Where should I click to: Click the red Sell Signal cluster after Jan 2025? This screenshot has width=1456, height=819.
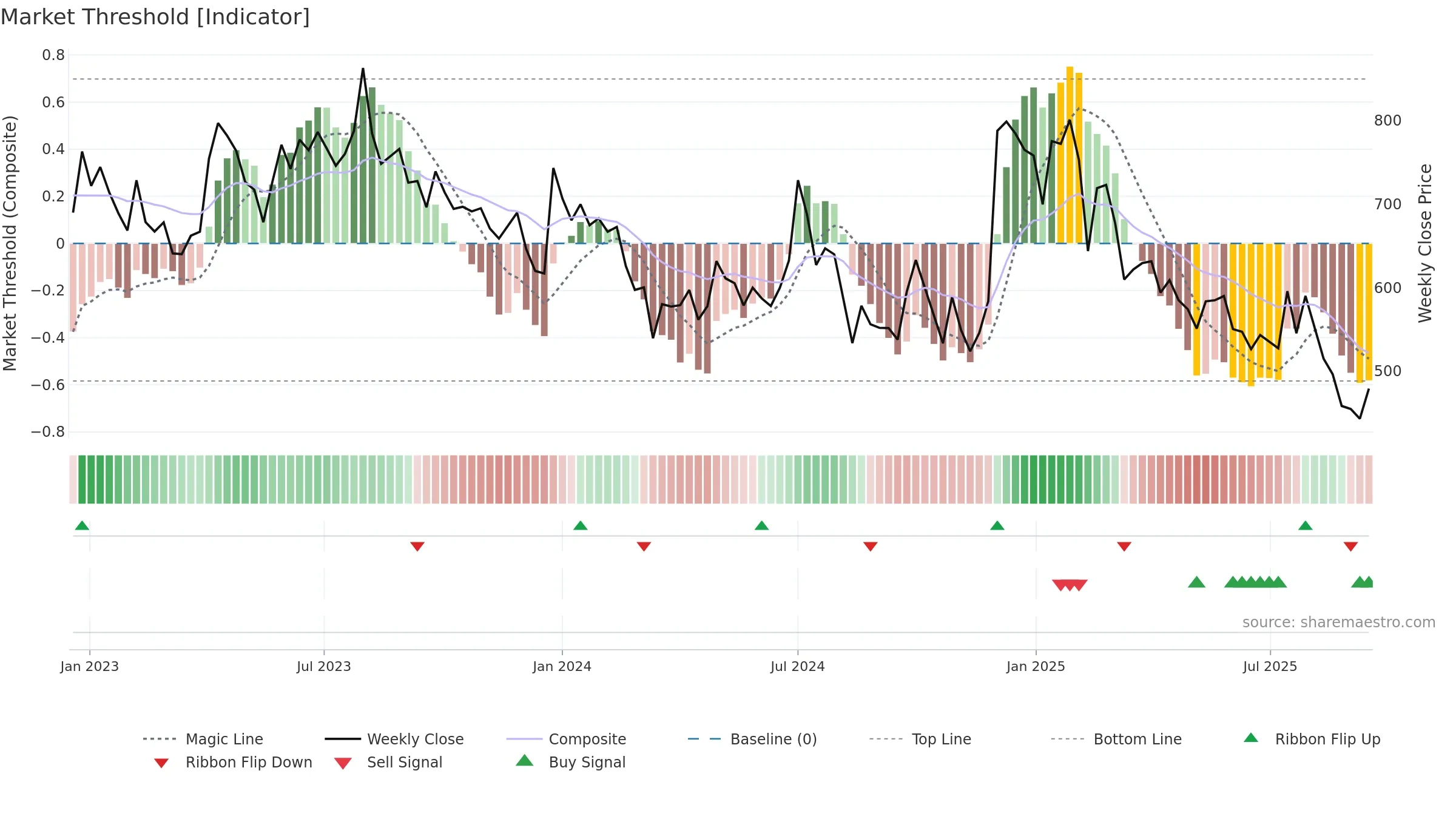[1070, 585]
